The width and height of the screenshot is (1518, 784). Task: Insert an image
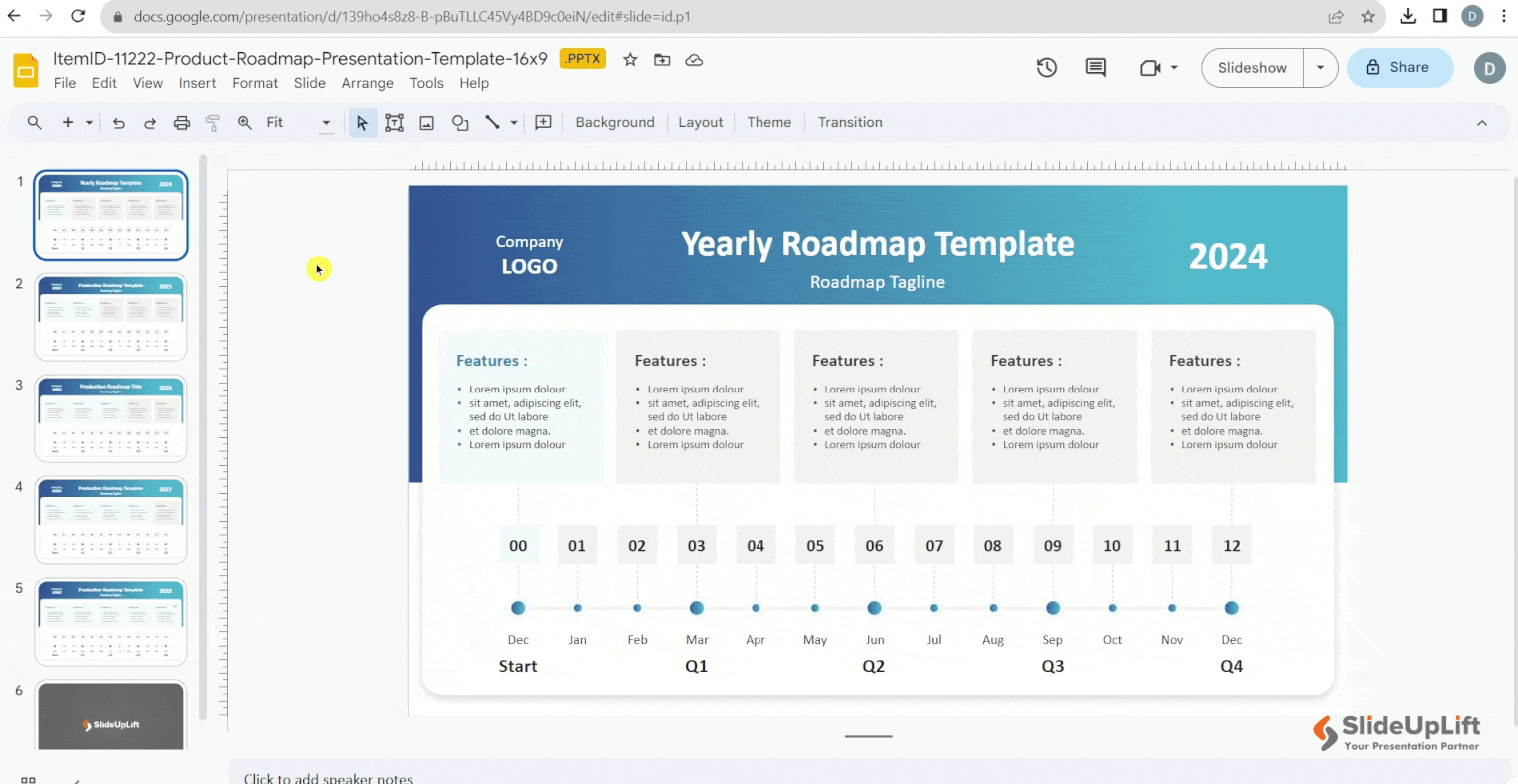427,122
